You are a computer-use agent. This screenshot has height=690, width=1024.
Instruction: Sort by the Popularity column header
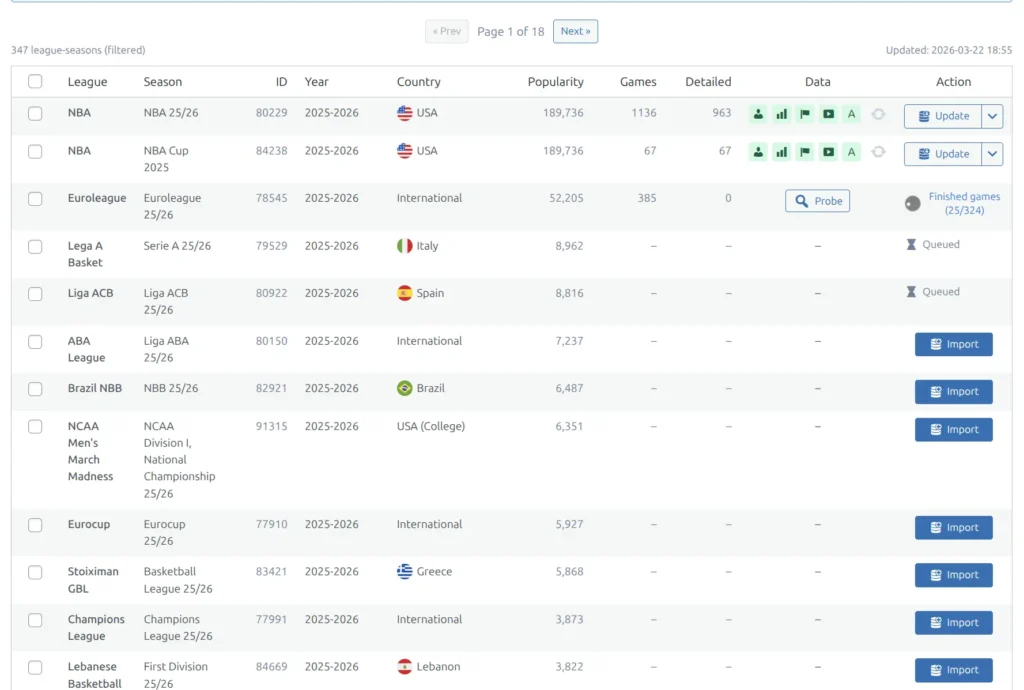coord(556,82)
